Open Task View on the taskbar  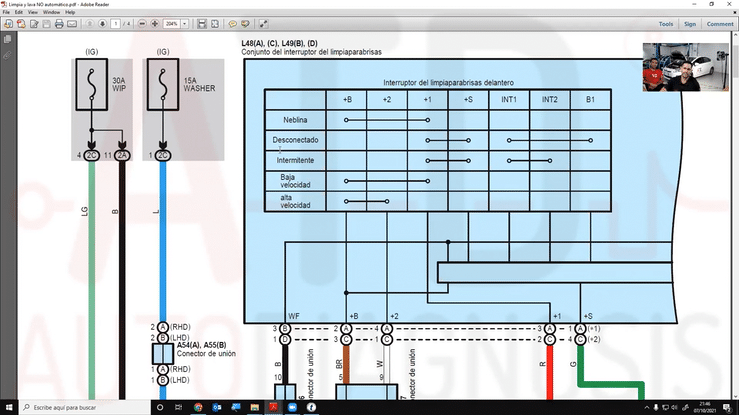(178, 407)
